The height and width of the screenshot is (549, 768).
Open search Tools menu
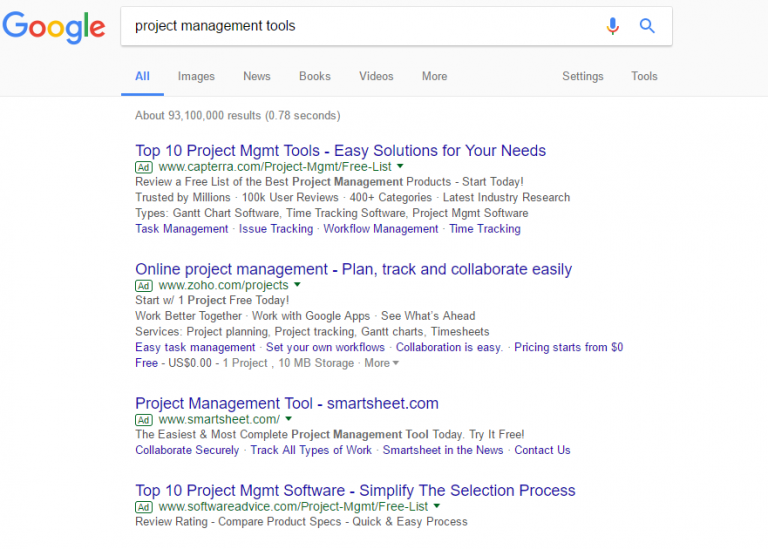click(x=644, y=76)
